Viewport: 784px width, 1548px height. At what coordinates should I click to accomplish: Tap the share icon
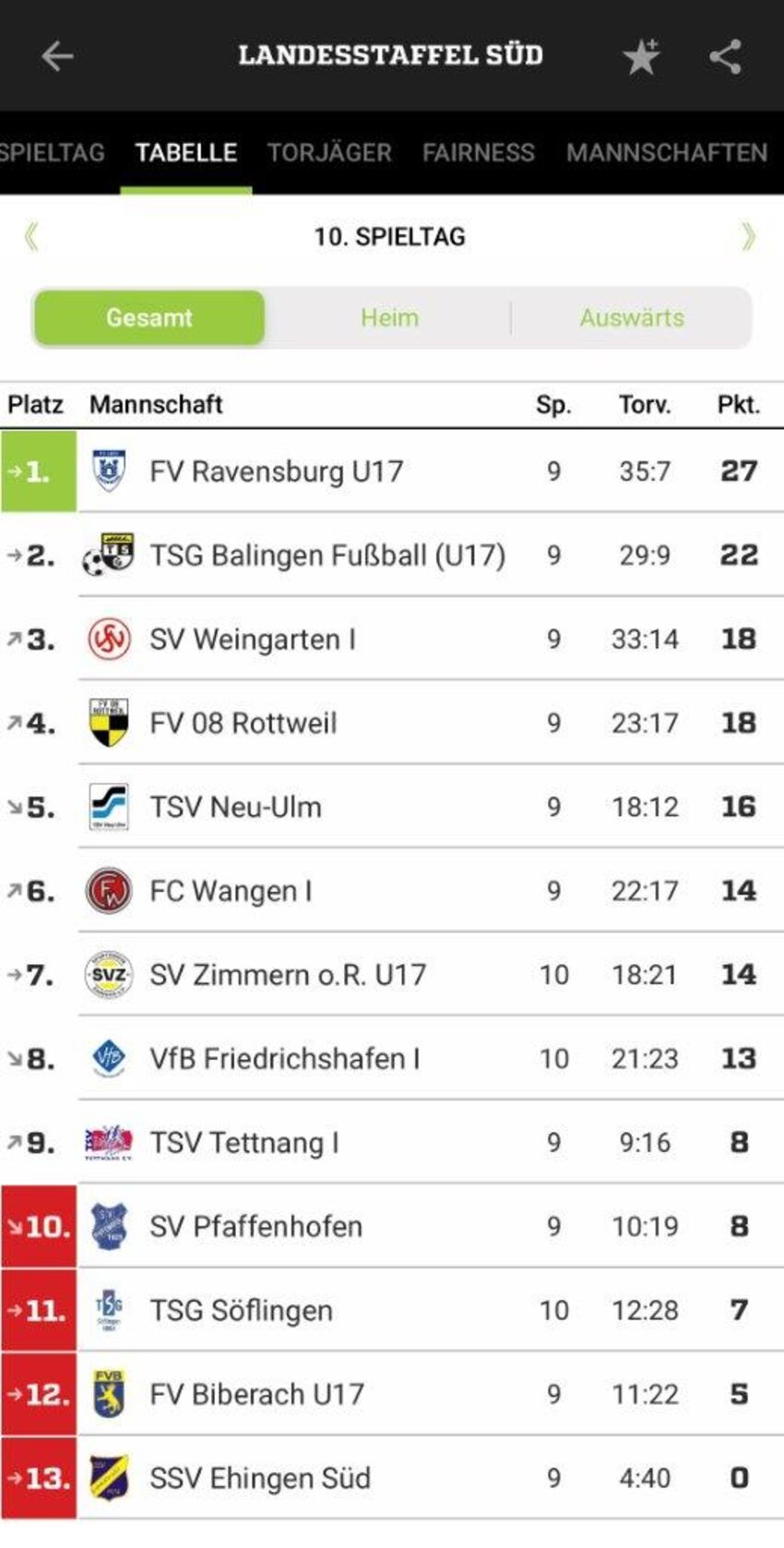click(726, 56)
